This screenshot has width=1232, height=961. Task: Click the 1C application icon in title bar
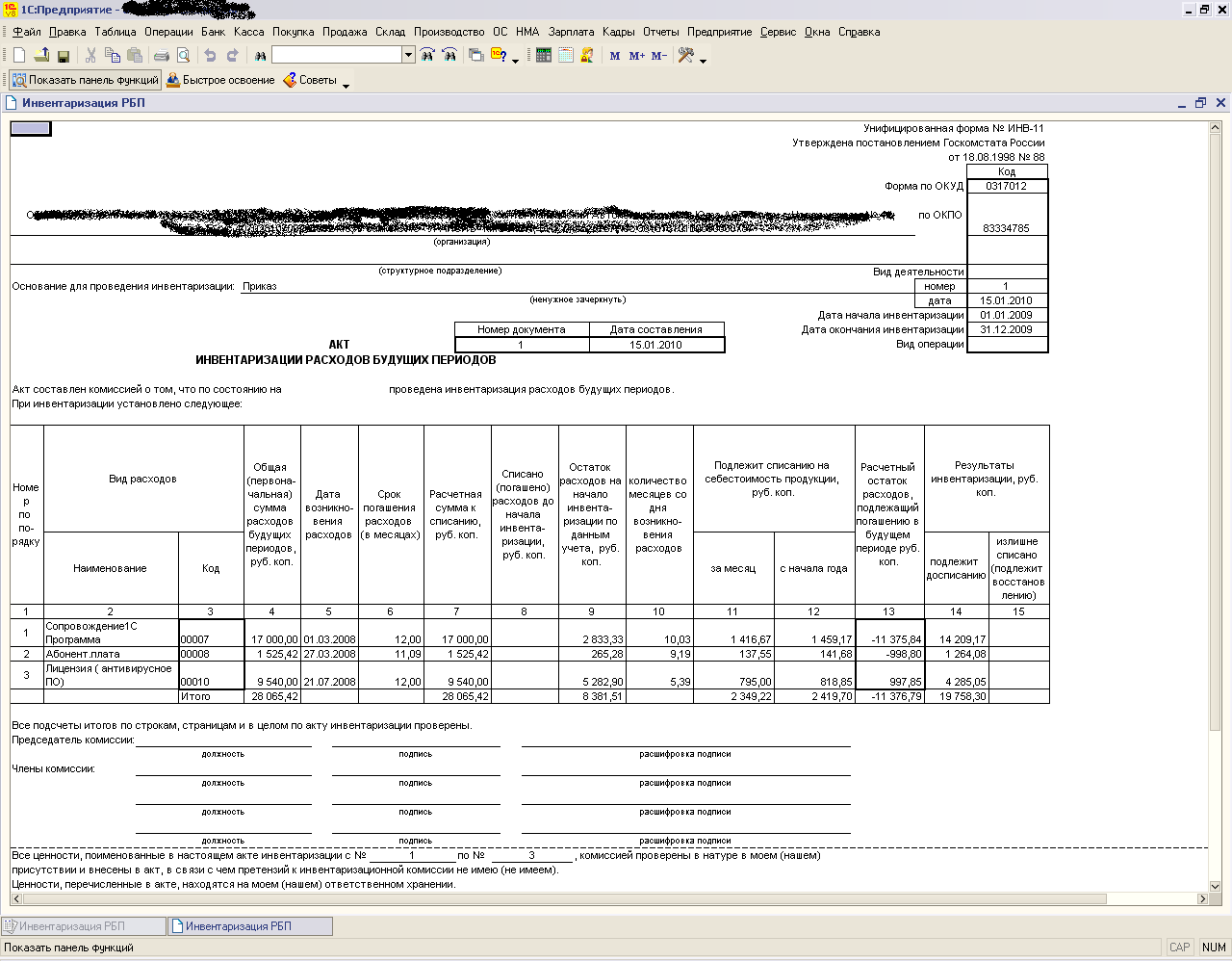(x=11, y=10)
